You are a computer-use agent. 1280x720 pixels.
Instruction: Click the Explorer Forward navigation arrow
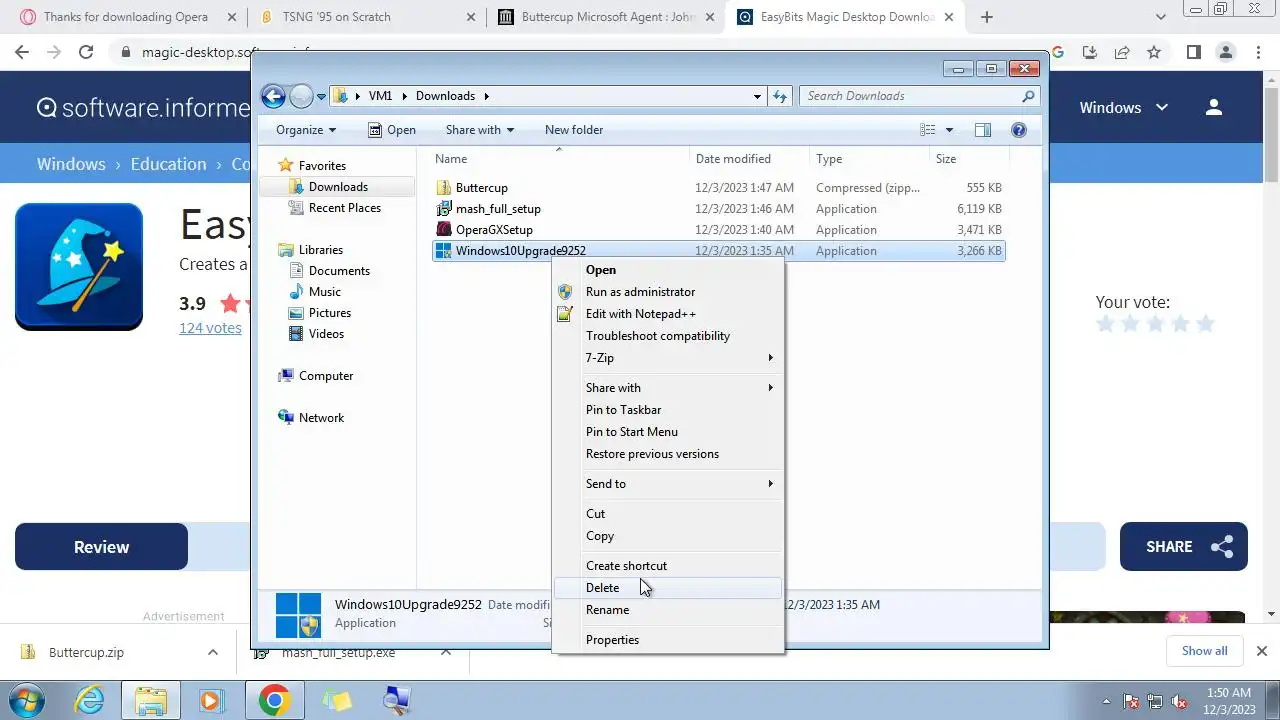coord(301,96)
